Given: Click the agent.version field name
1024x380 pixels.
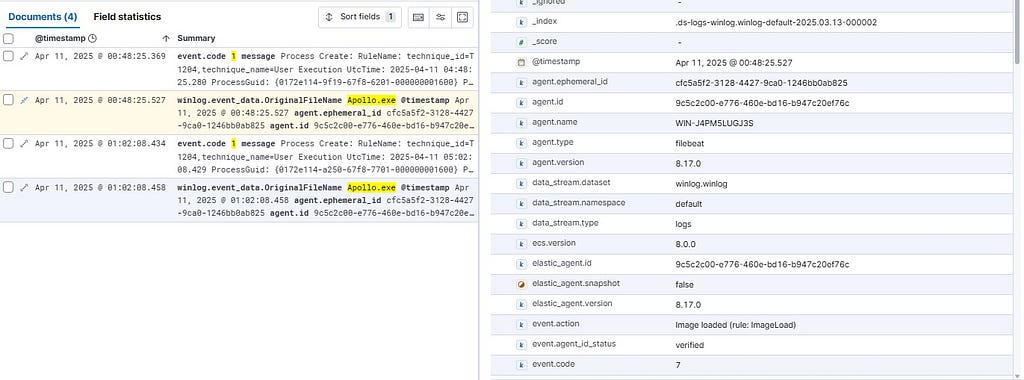Looking at the screenshot, I should click(x=558, y=163).
